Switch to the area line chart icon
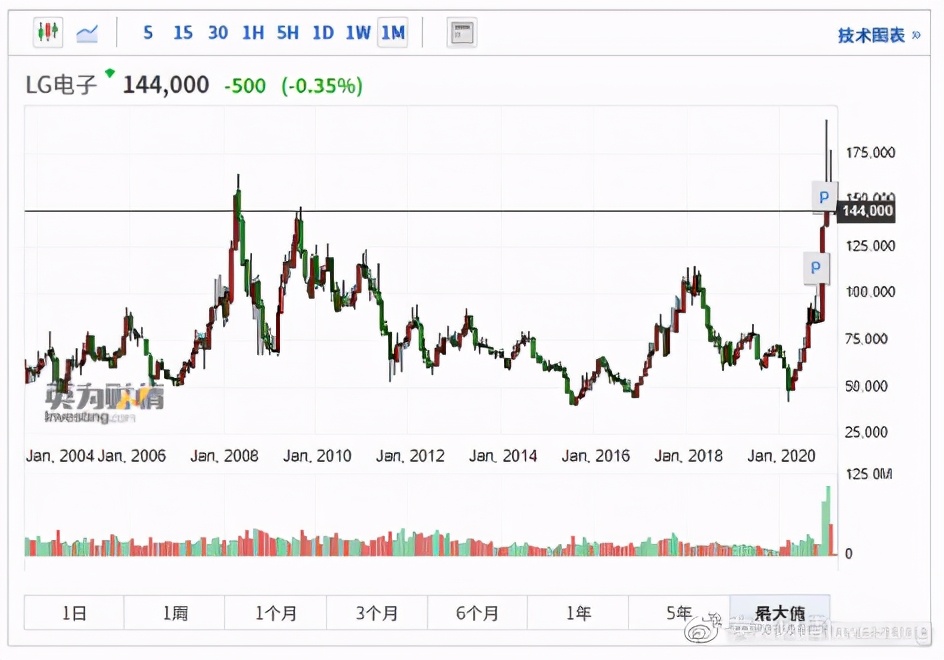 click(87, 33)
